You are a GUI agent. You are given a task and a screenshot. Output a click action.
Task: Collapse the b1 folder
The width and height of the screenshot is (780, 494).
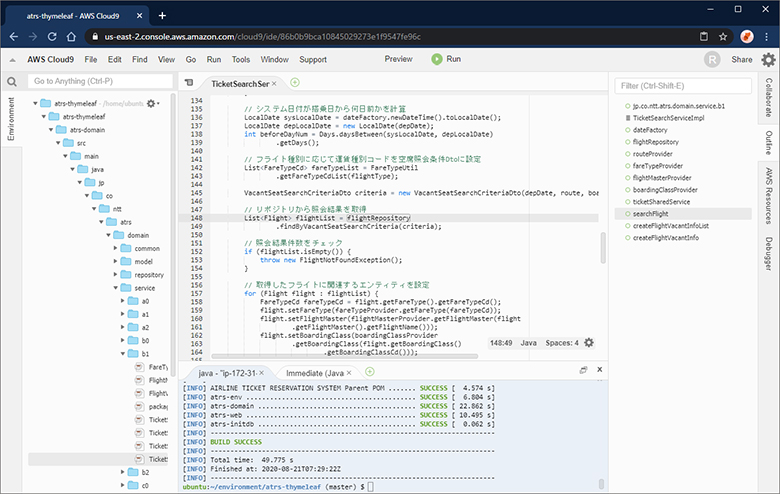point(123,354)
